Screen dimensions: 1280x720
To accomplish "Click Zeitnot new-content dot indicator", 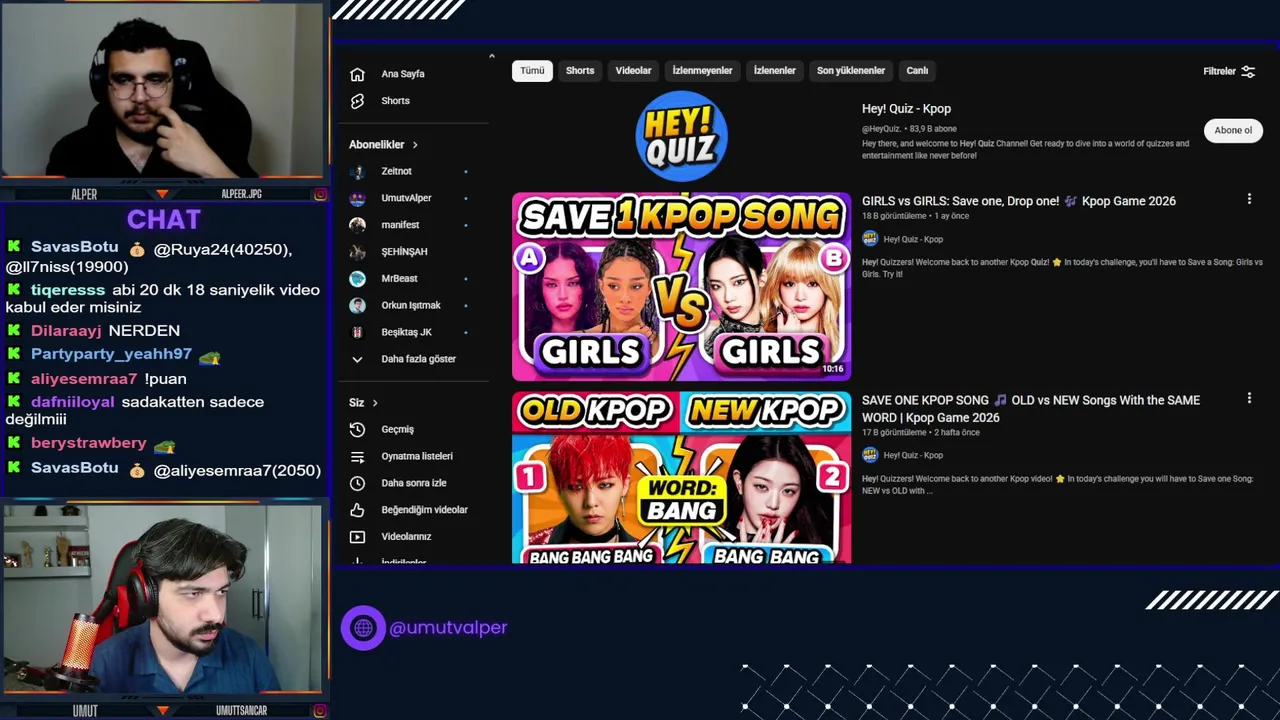I will point(465,171).
